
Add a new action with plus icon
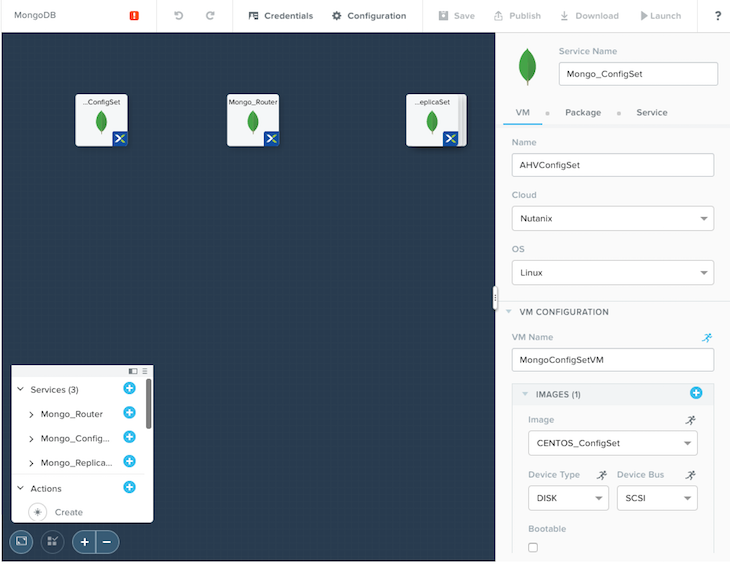pyautogui.click(x=129, y=487)
